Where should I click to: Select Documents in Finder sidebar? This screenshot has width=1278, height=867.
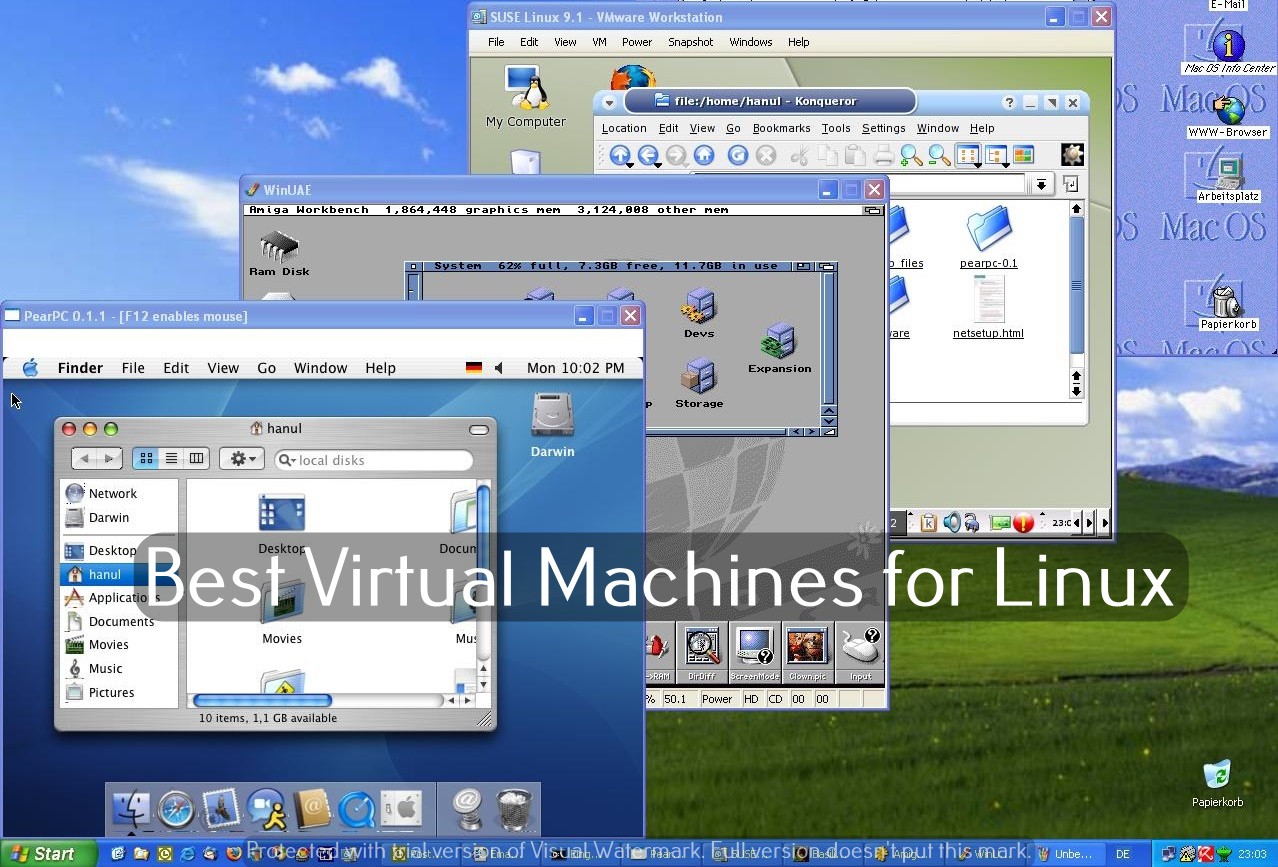coord(110,621)
